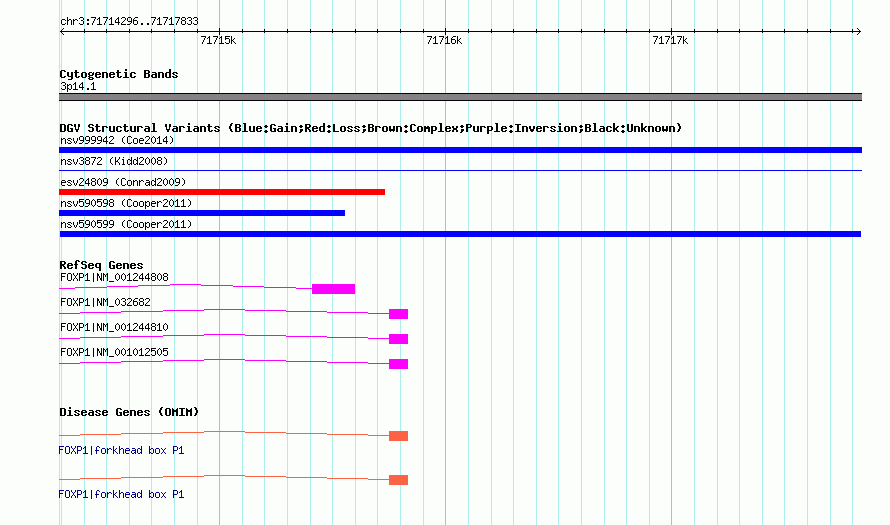The image size is (890, 525).
Task: Click the 71717k ruler tick label
Action: coord(670,40)
